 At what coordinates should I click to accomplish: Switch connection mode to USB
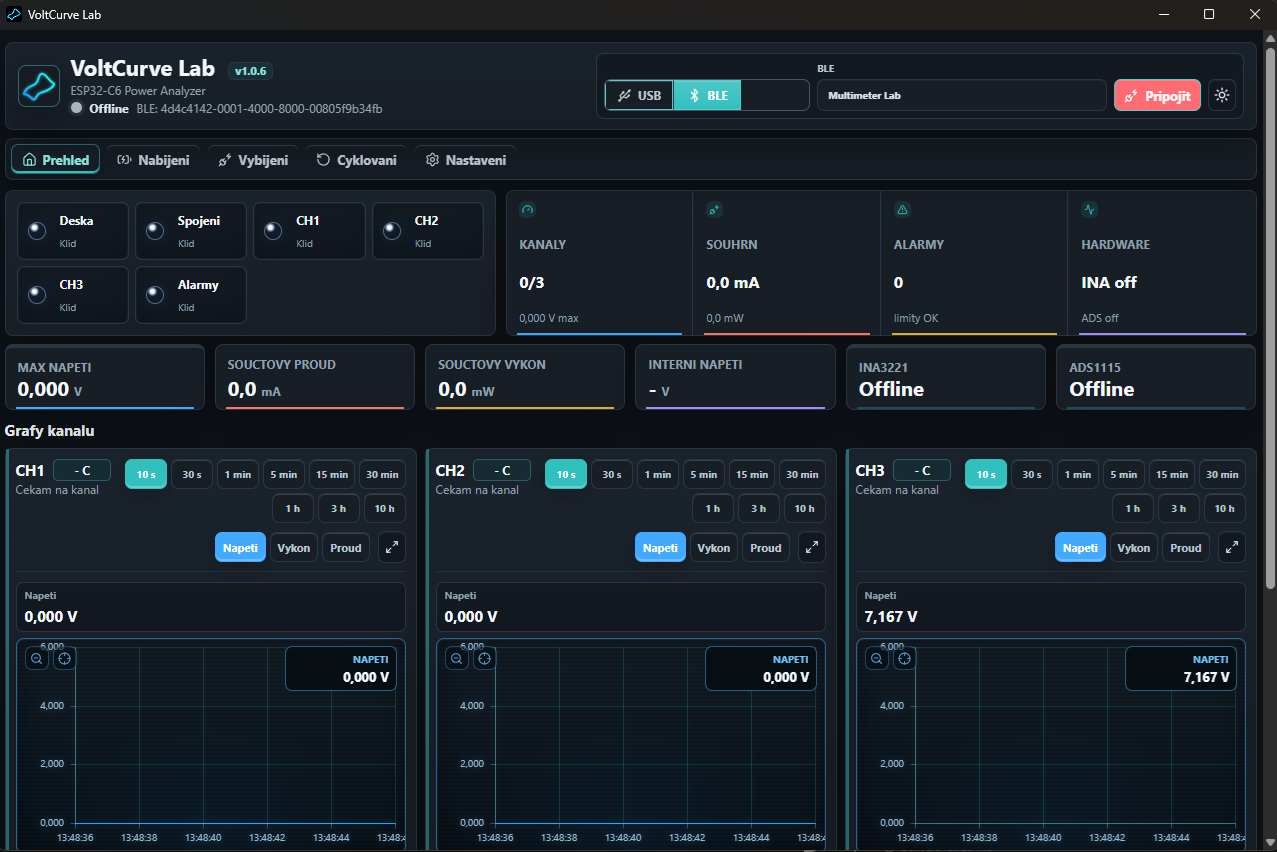(x=640, y=96)
